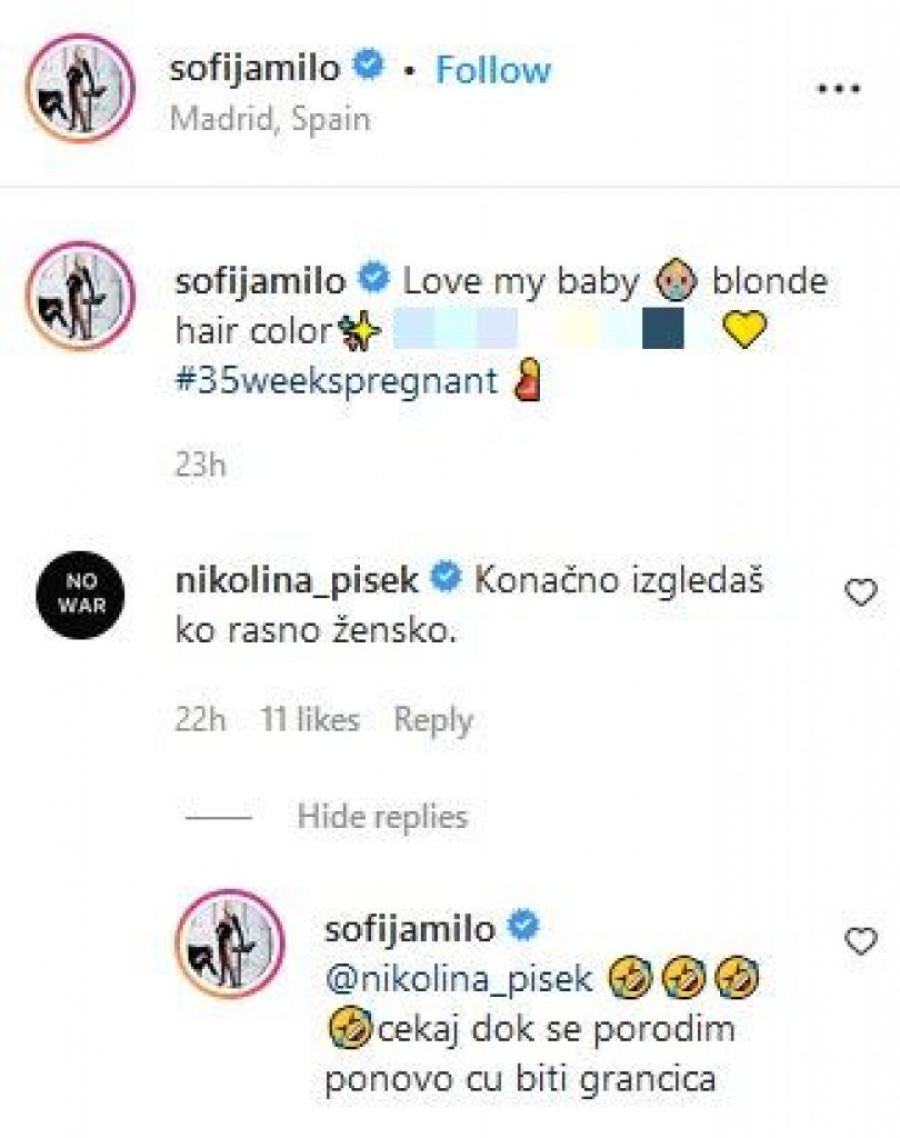Follow the sofijamilo account
900x1138 pixels.
494,70
